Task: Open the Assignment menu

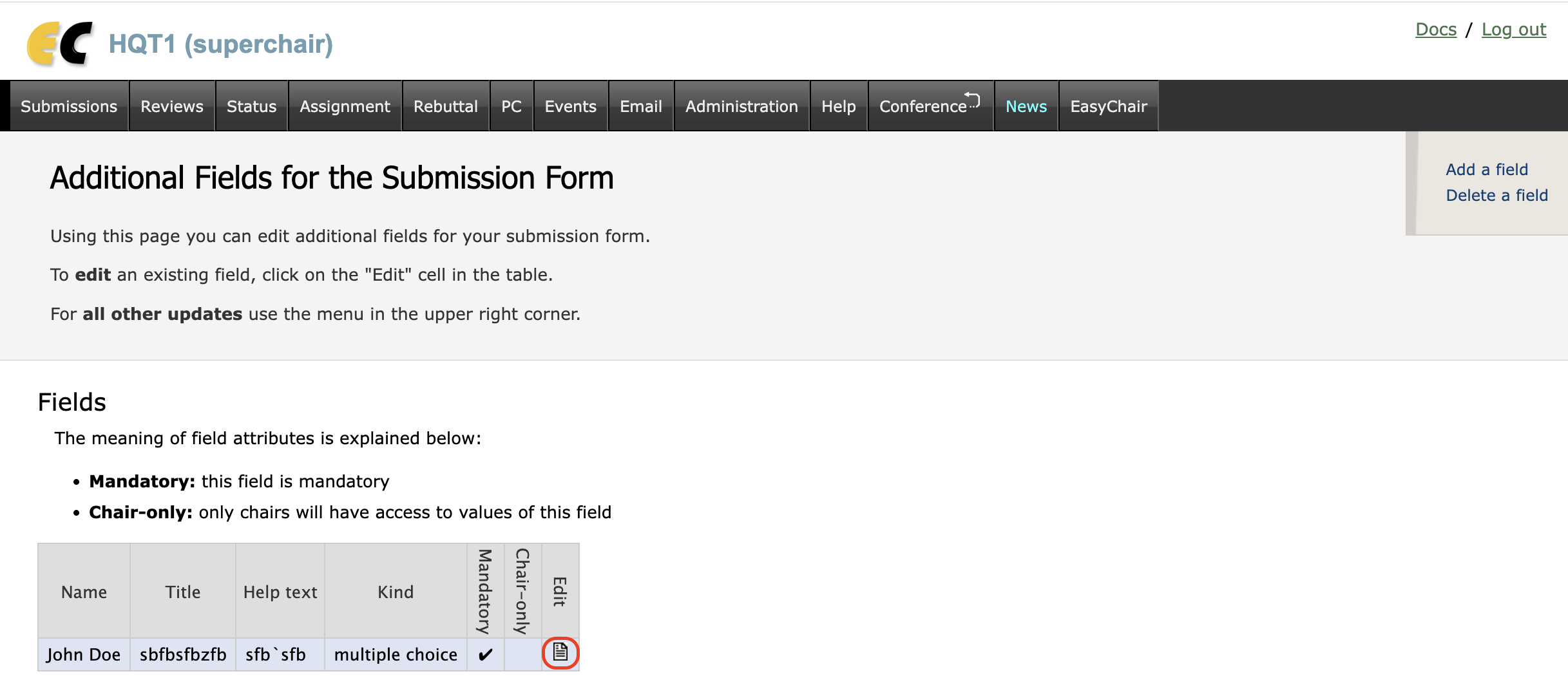Action: coord(345,106)
